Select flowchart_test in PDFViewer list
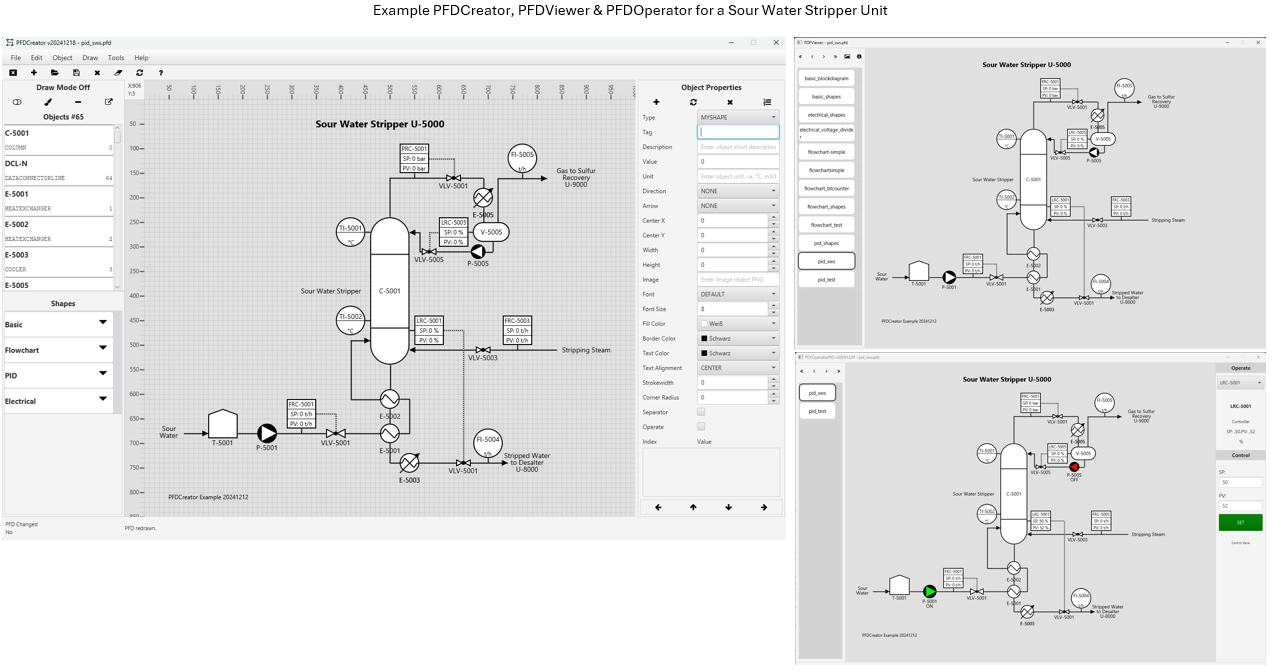The image size is (1272, 672). click(826, 225)
